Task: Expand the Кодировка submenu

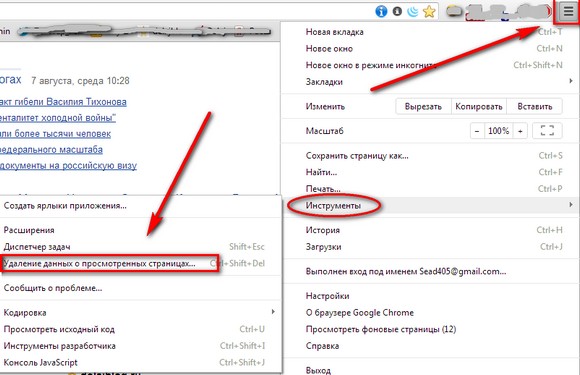Action: point(140,312)
